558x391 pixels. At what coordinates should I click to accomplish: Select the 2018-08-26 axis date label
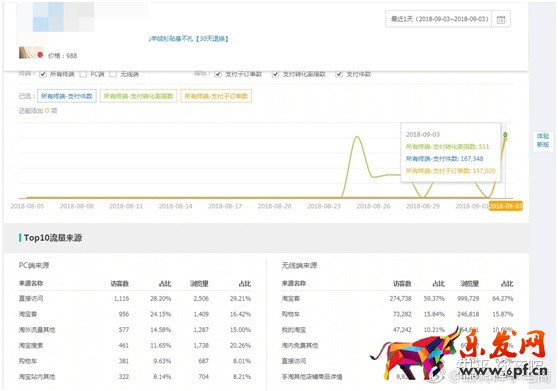tap(373, 206)
